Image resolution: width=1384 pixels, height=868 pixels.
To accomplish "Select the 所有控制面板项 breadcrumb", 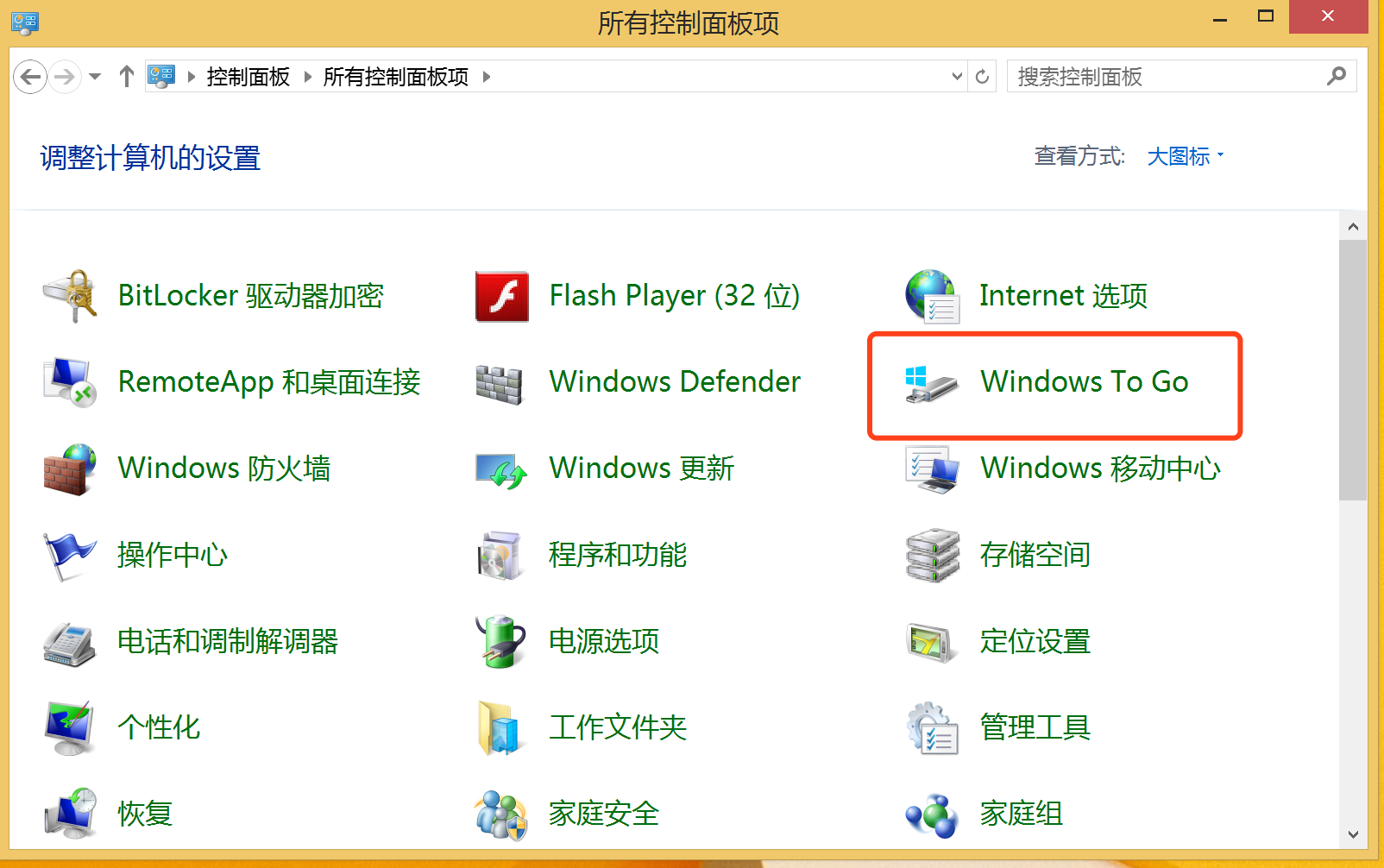I will [396, 77].
